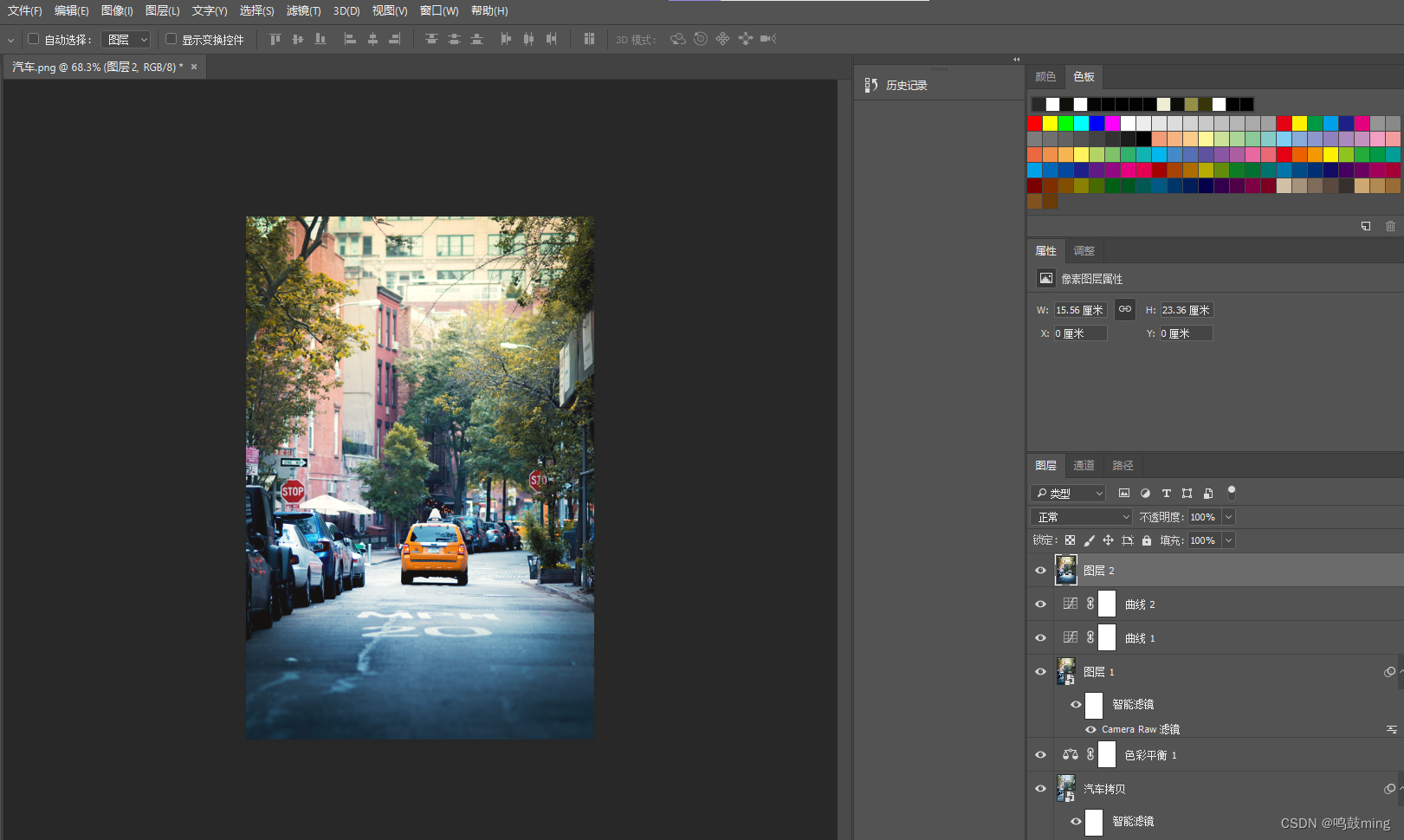Click the distribute top edges icon
Viewport: 1404px width, 840px height.
pos(431,39)
